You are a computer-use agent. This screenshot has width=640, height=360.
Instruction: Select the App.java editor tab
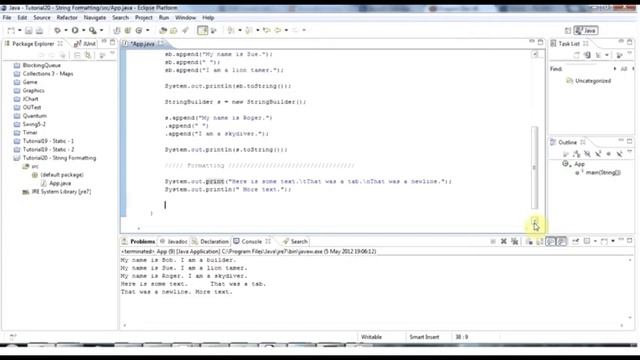pos(142,44)
